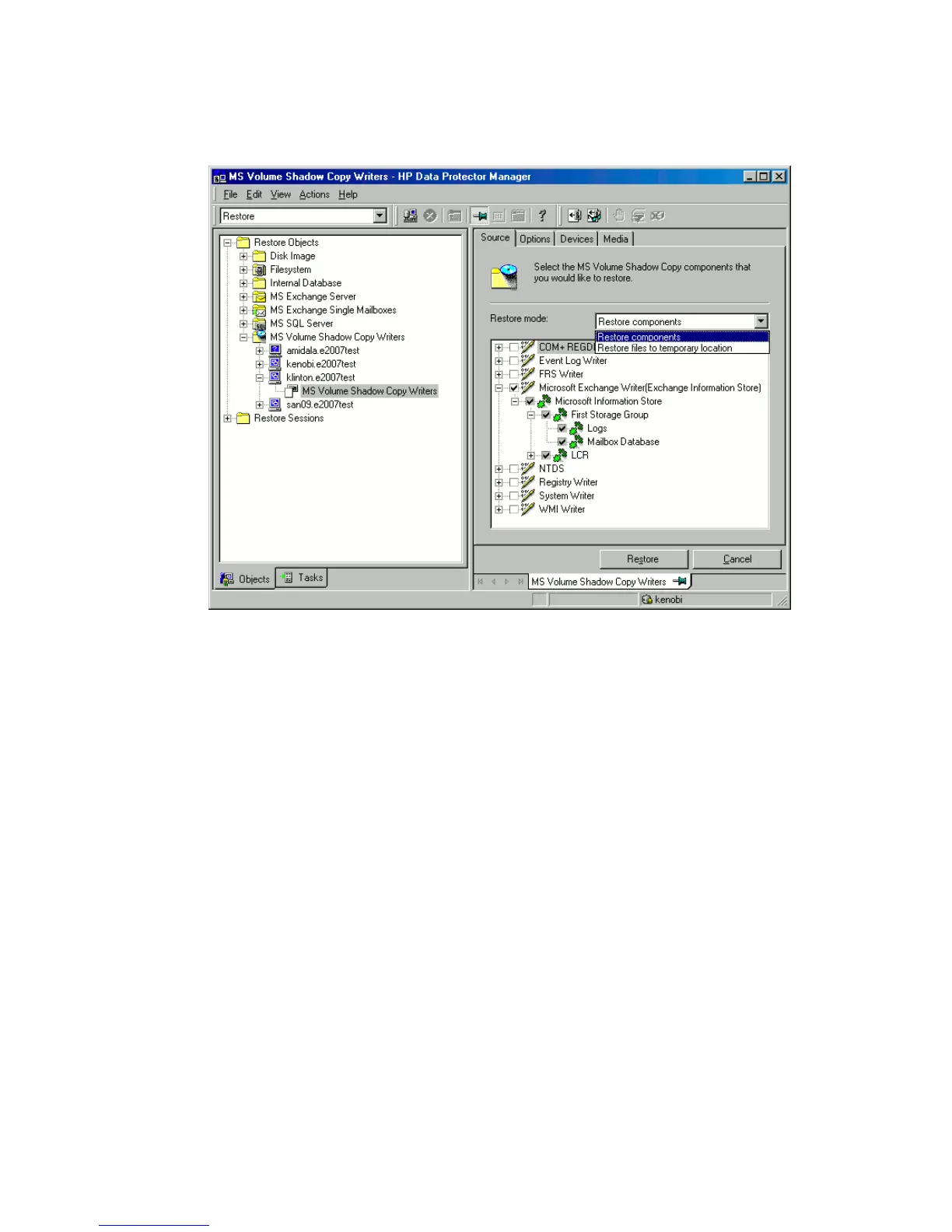Viewport: 952px width, 1232px height.
Task: Check the WMI Writer checkbox
Action: (514, 509)
